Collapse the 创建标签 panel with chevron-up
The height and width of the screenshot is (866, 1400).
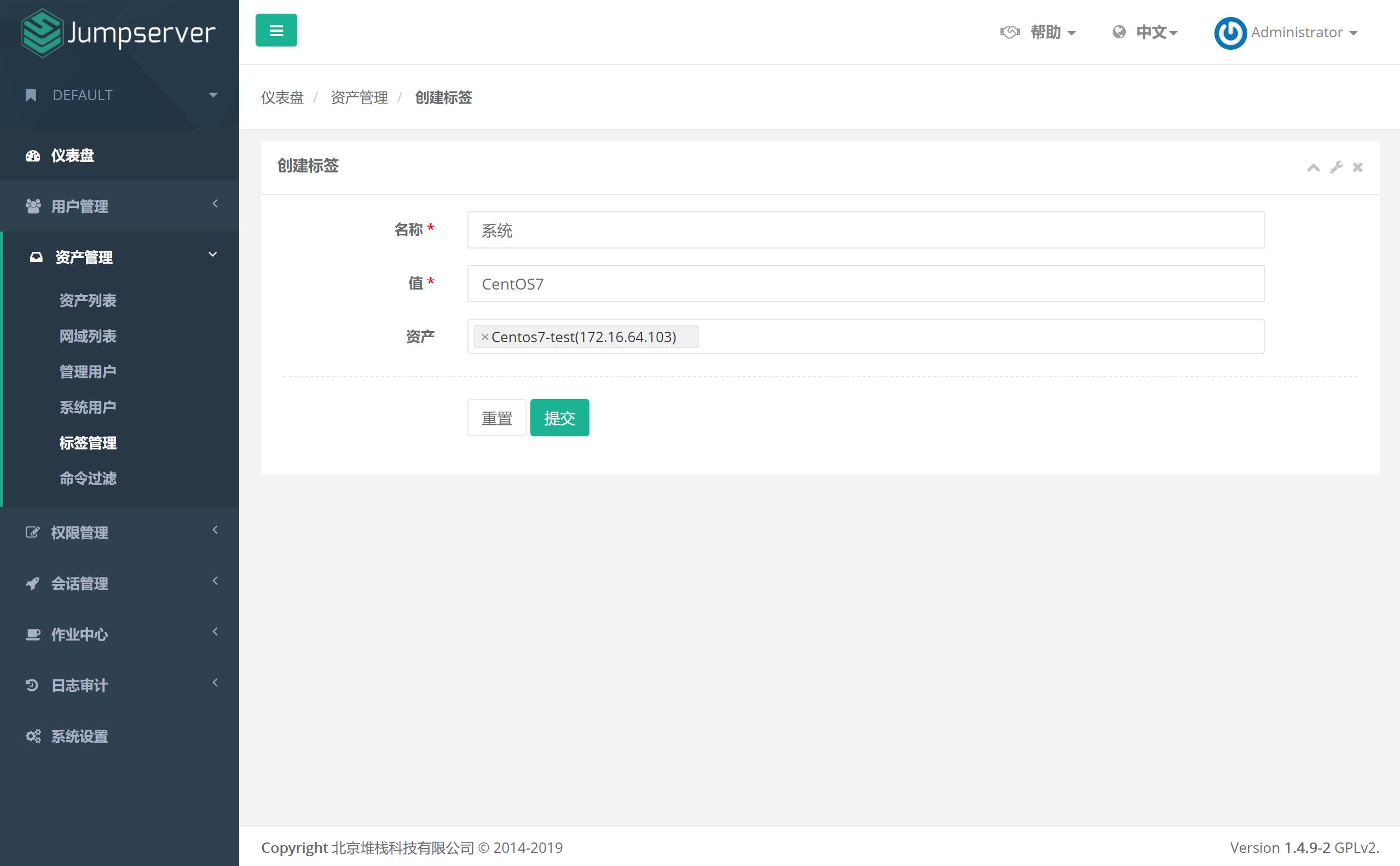coord(1314,168)
